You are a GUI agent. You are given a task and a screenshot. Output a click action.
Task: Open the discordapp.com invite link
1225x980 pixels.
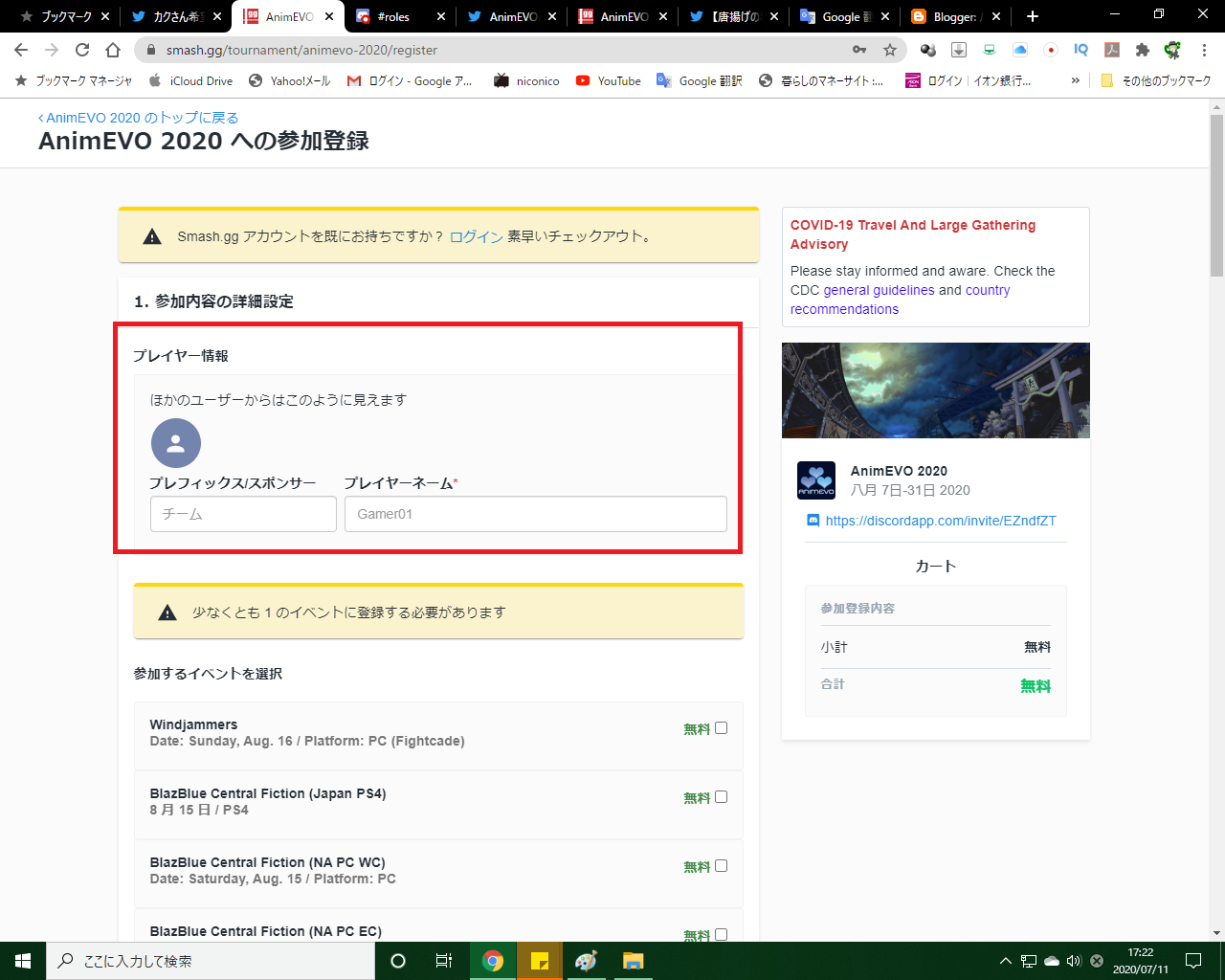coord(941,521)
